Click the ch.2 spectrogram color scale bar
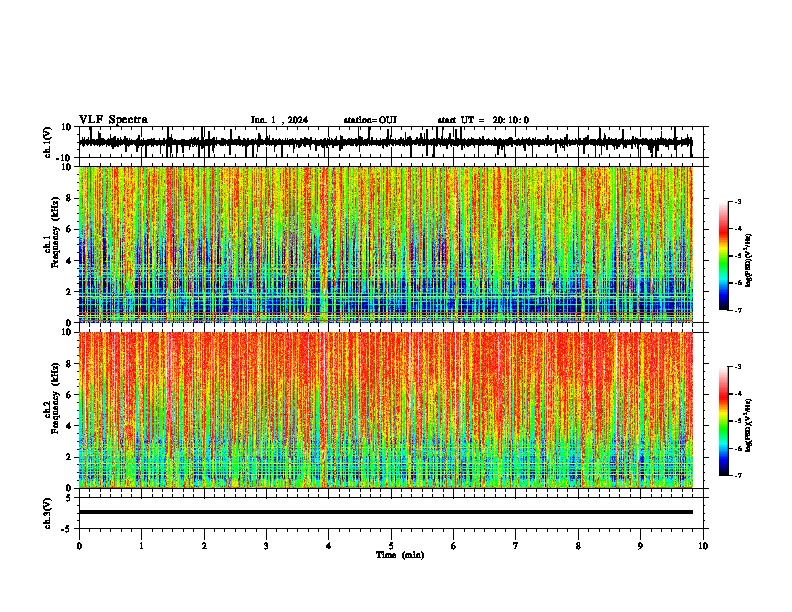The image size is (792, 612). click(x=724, y=421)
